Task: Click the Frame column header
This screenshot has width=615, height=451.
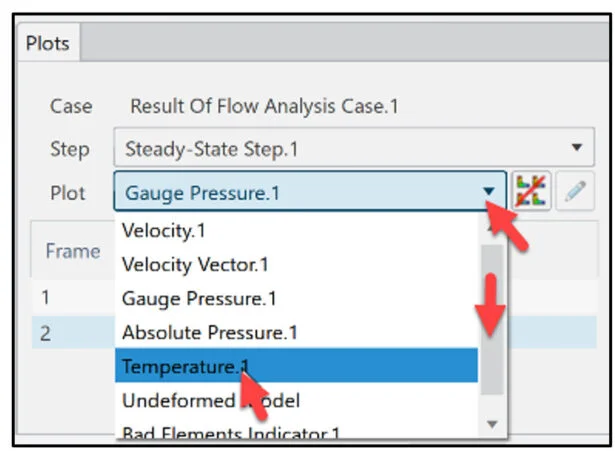Action: (x=72, y=251)
